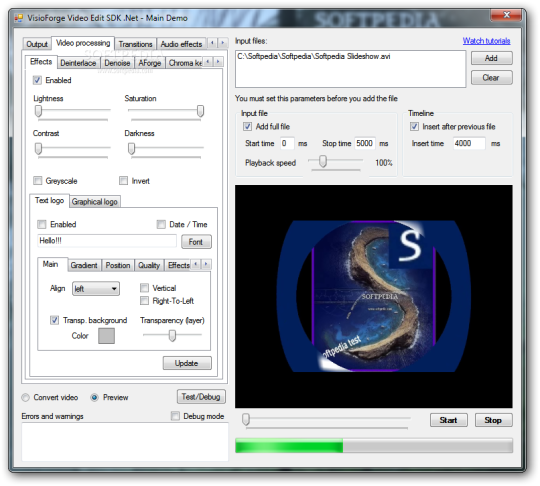Click the Insert time input field
Image resolution: width=540 pixels, height=486 pixels.
(x=469, y=143)
